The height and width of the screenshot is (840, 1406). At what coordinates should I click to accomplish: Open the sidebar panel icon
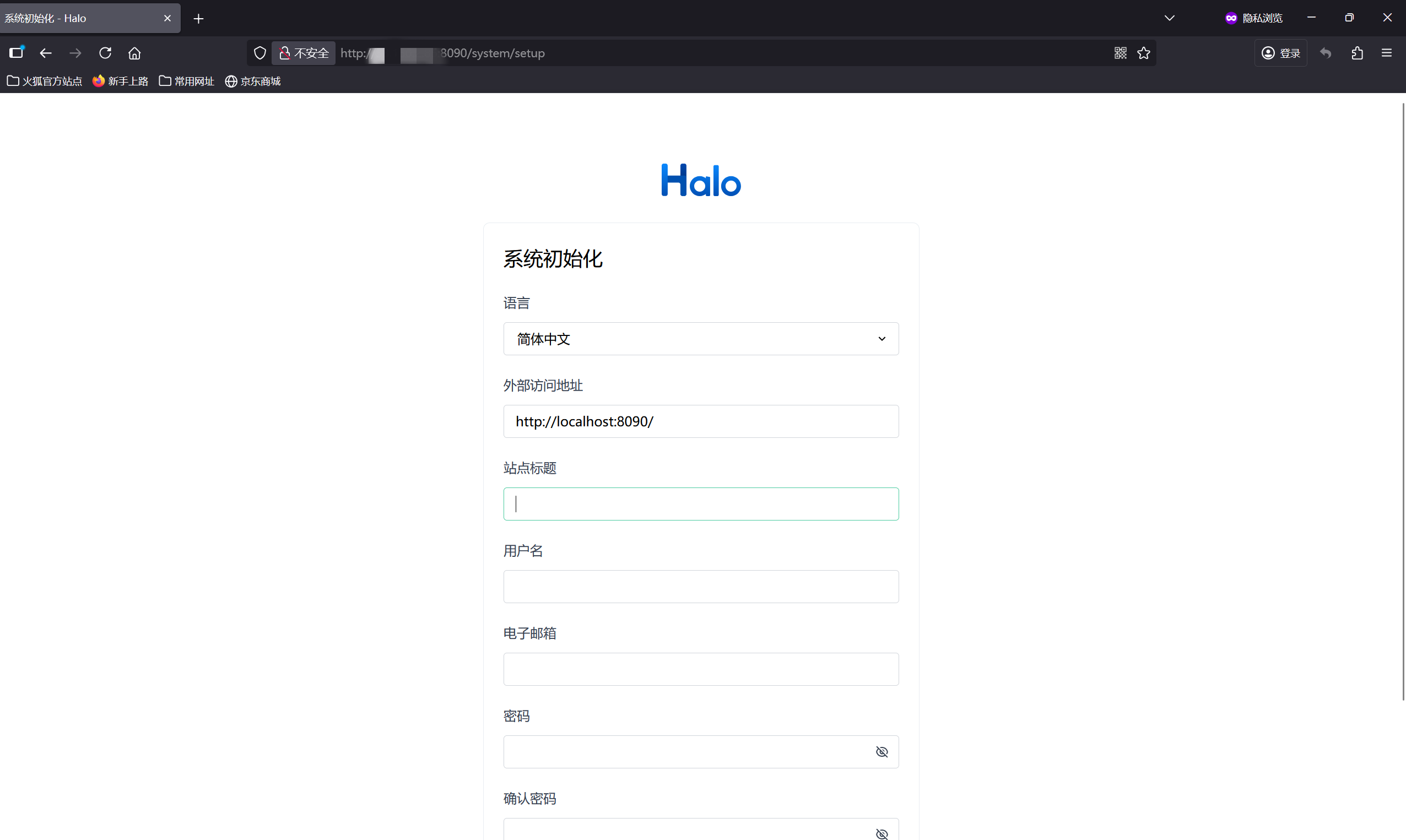[17, 53]
